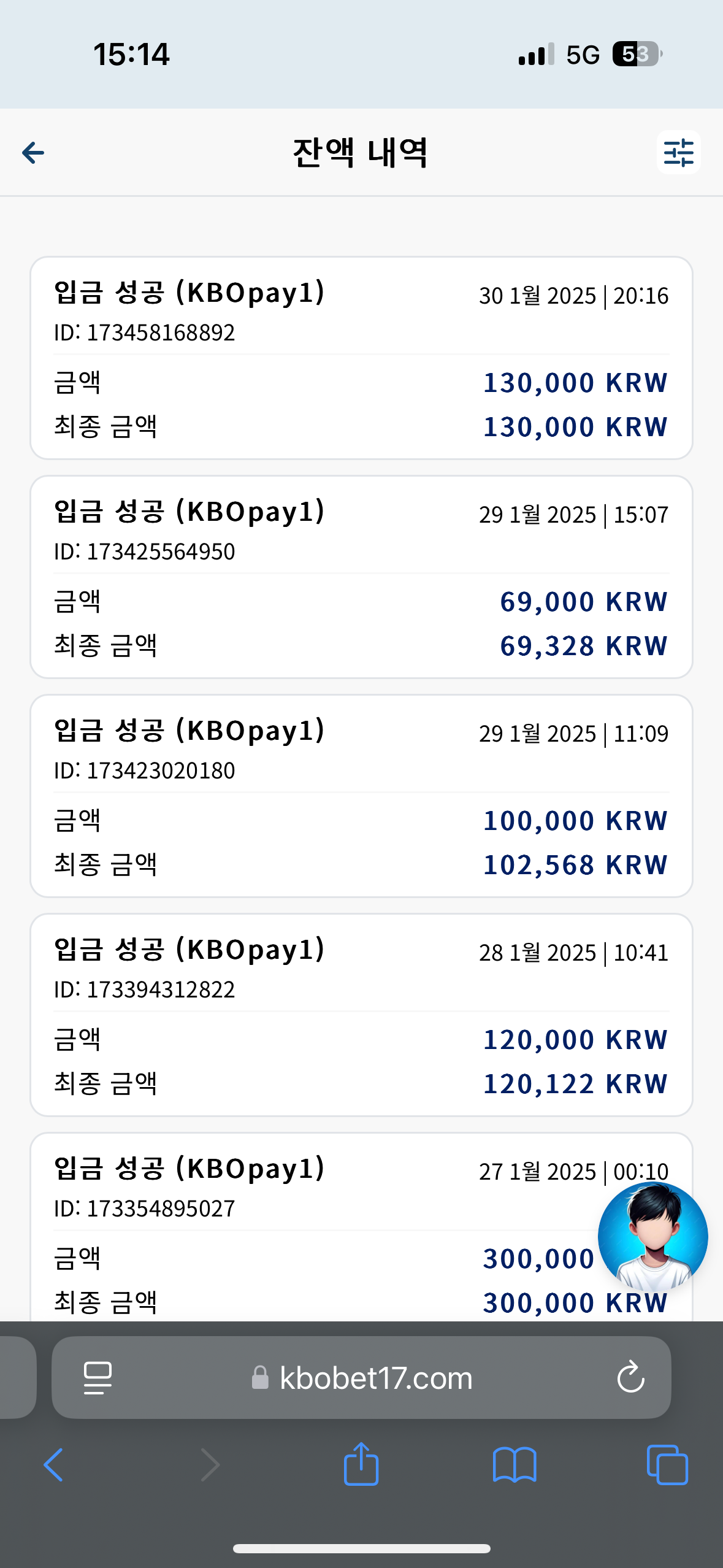This screenshot has height=1568, width=723.
Task: Tap the kbobet17.com address bar
Action: (x=361, y=1378)
